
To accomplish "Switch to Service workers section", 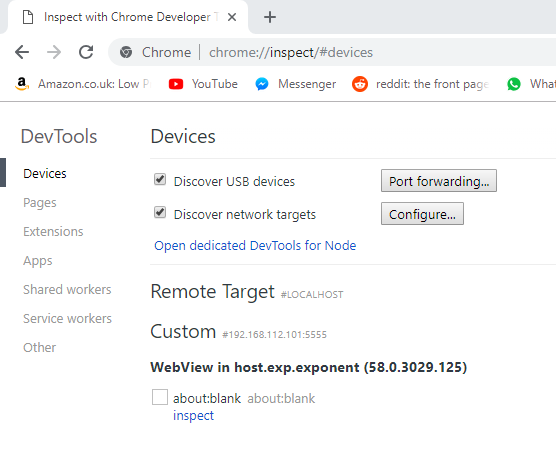I will 67,318.
